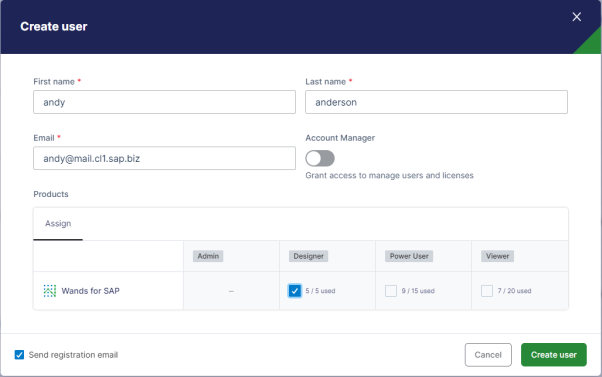Toggle the Account Manager switch

tap(320, 158)
